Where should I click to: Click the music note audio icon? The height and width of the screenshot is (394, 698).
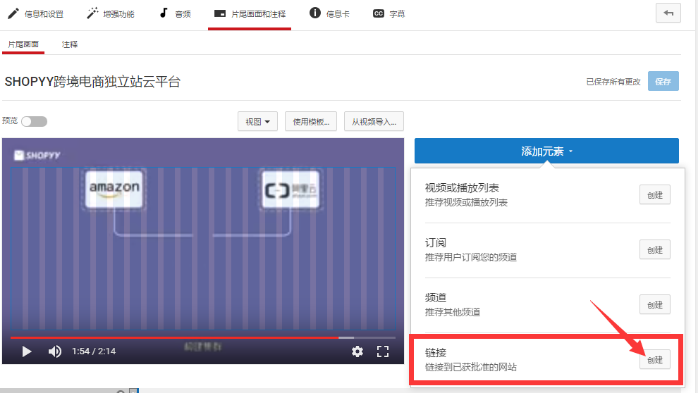tap(163, 13)
